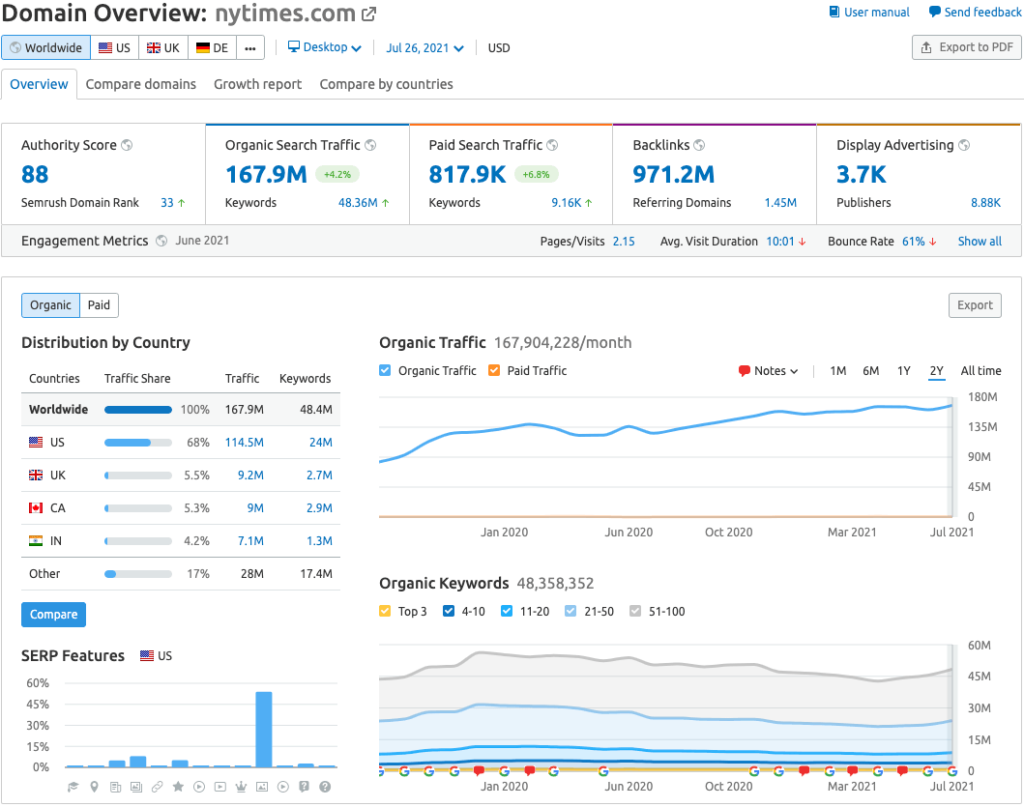Viewport: 1024px width, 807px height.
Task: Uncheck the Paid Traffic checkbox
Action: pyautogui.click(x=494, y=370)
